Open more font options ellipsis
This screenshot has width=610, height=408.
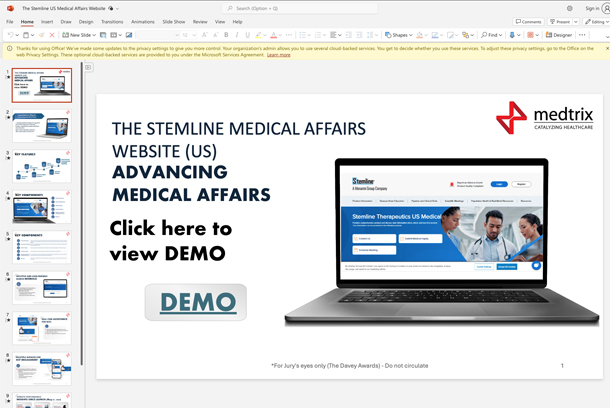point(289,35)
